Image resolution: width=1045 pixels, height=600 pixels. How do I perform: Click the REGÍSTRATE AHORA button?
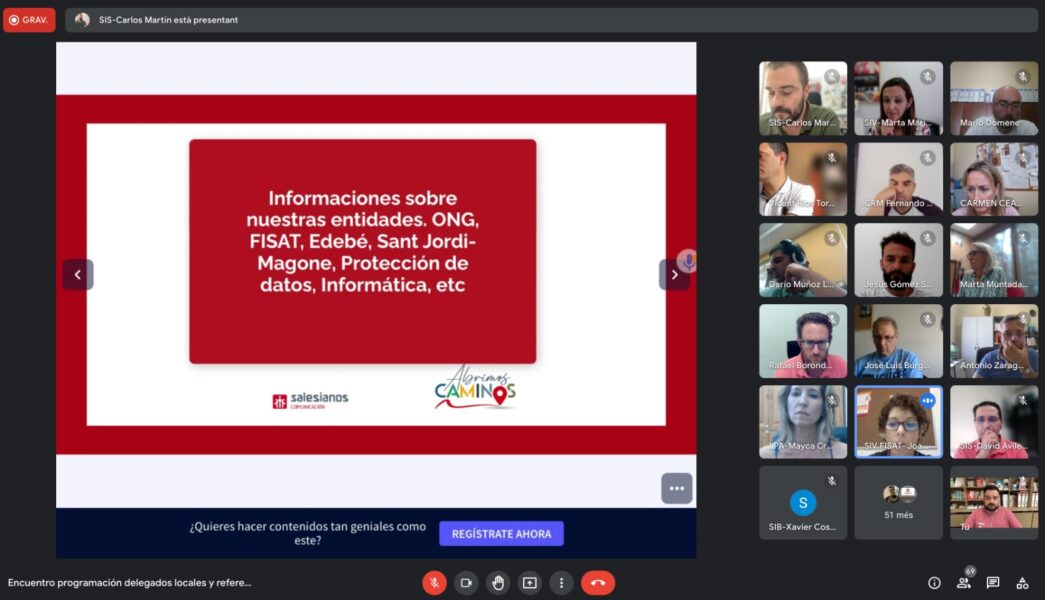pos(501,533)
